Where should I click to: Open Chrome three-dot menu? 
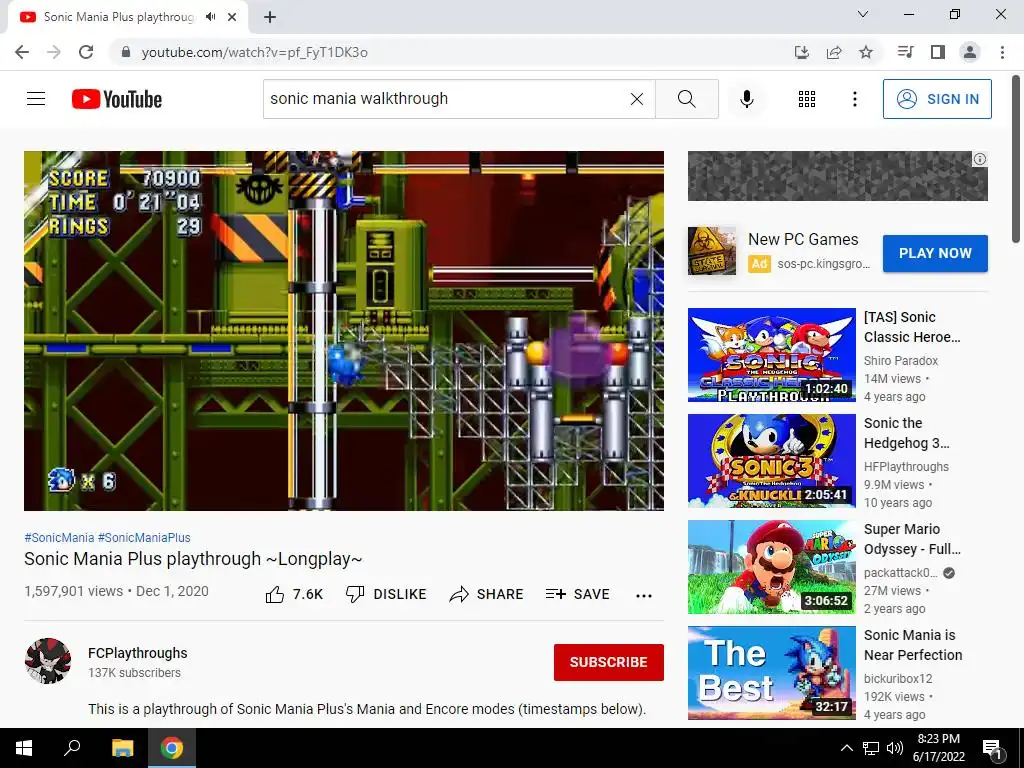[1002, 52]
